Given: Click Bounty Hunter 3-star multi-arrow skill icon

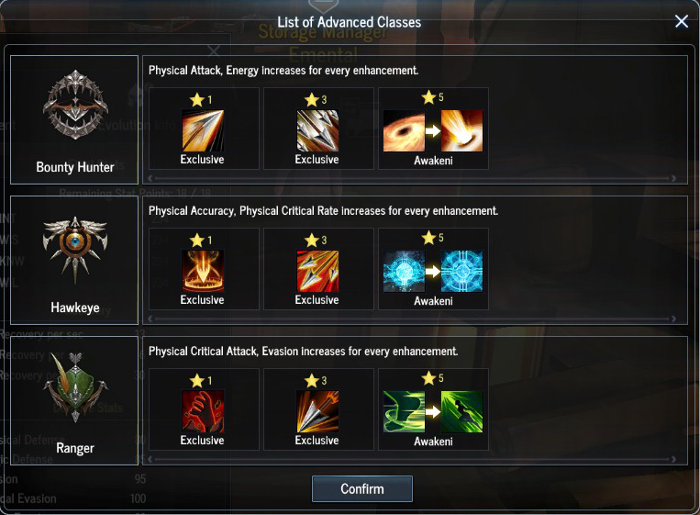Looking at the screenshot, I should (x=317, y=130).
